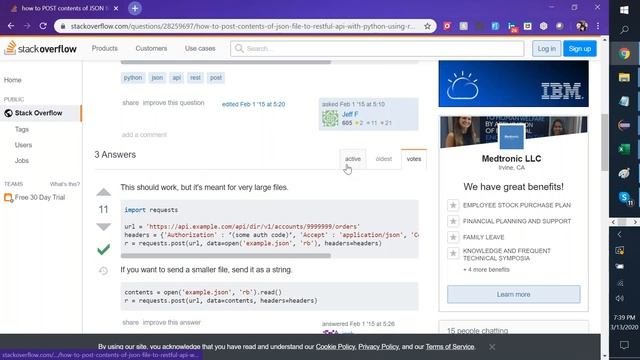Open the notifications action center
Image resolution: width=640 pixels, height=360 pixels.
click(624, 345)
